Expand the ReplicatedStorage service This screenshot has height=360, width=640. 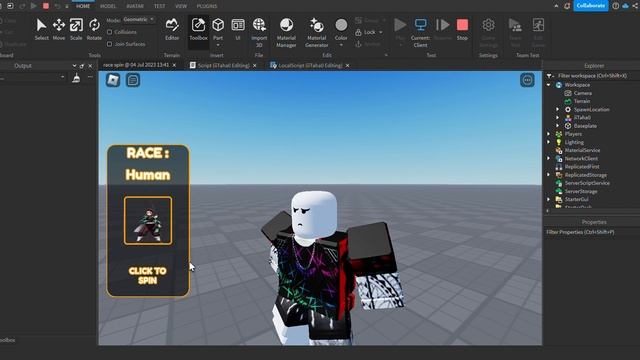(549, 175)
